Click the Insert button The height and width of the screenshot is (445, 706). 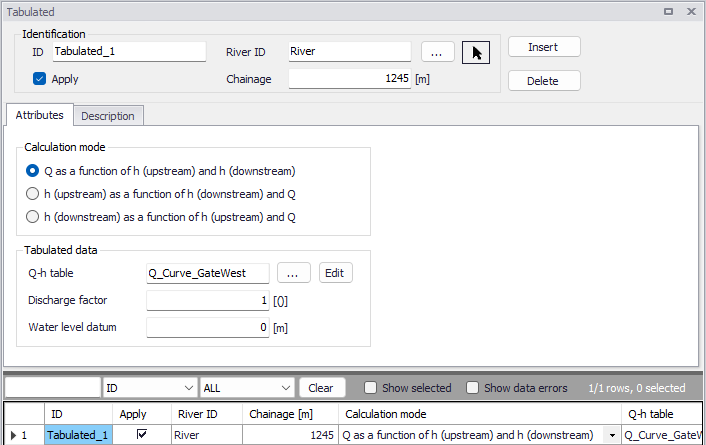544,47
